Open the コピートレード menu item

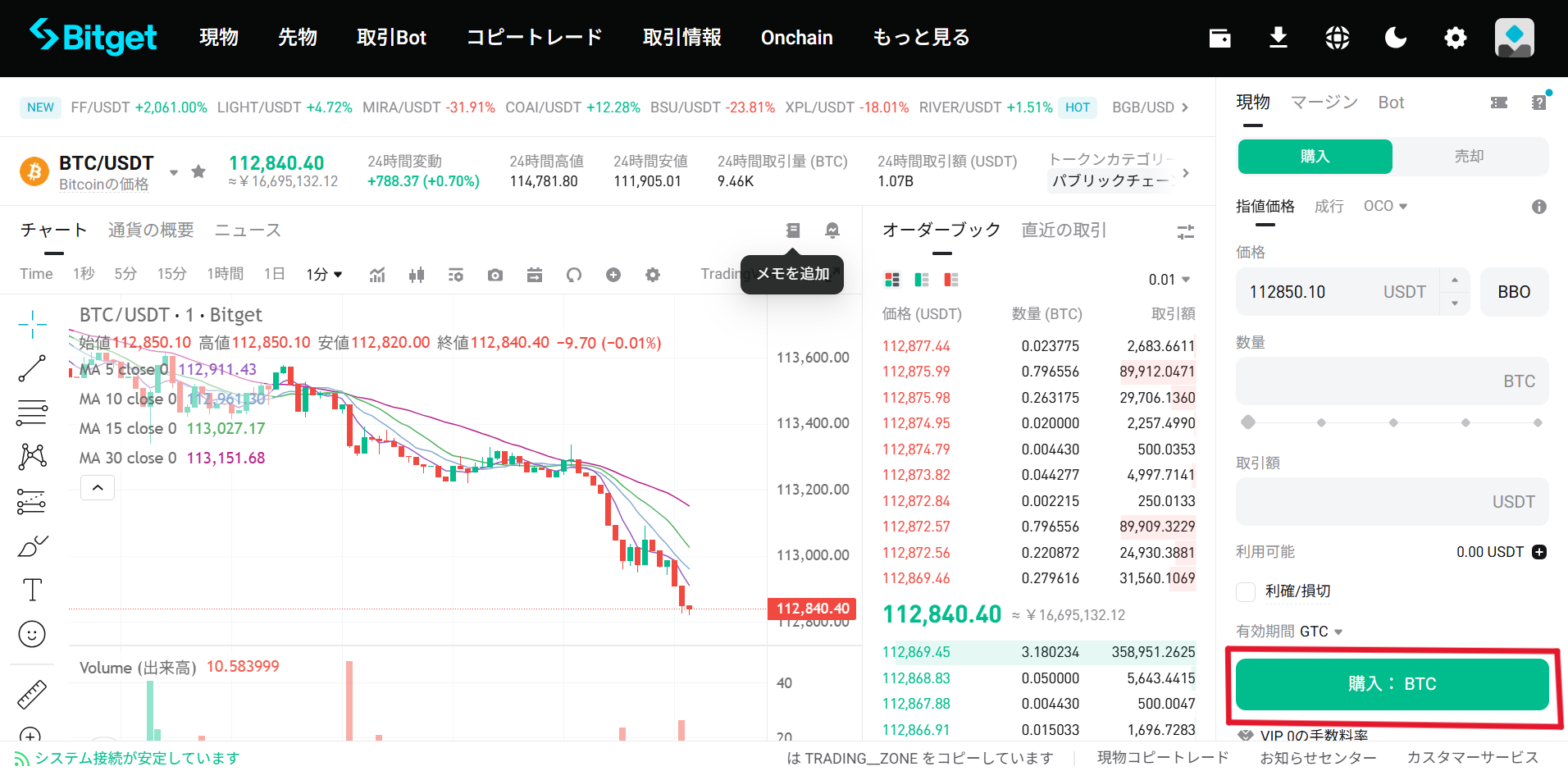533,37
